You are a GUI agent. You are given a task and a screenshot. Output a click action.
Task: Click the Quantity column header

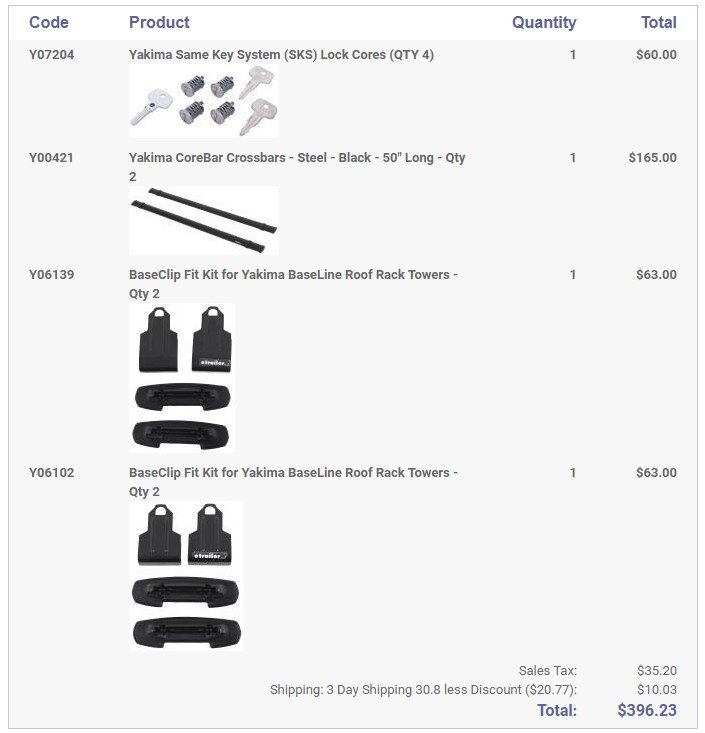tap(544, 22)
